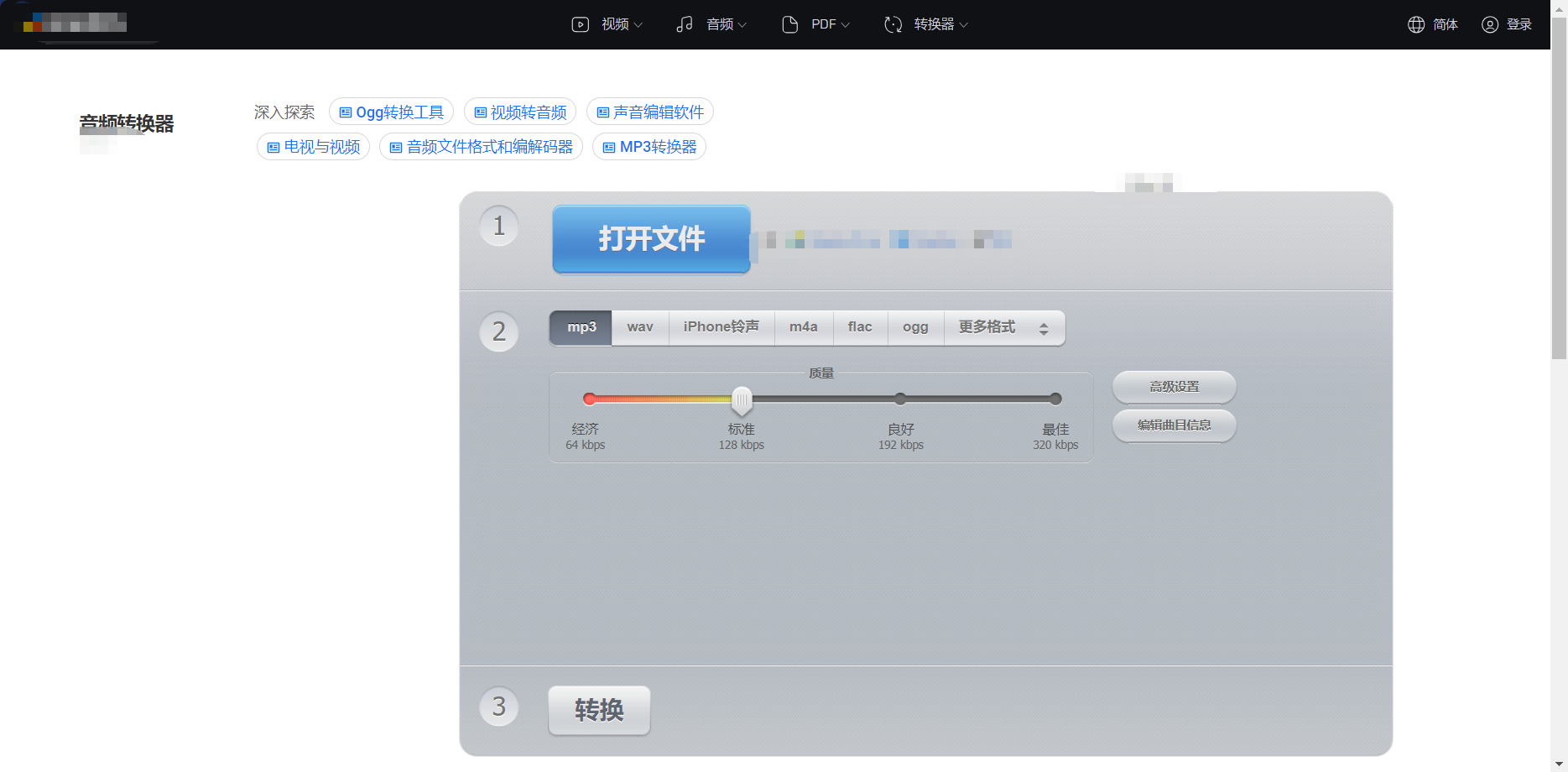Set quality to 良好 192 kbps point
This screenshot has width=1568, height=772.
click(x=900, y=399)
